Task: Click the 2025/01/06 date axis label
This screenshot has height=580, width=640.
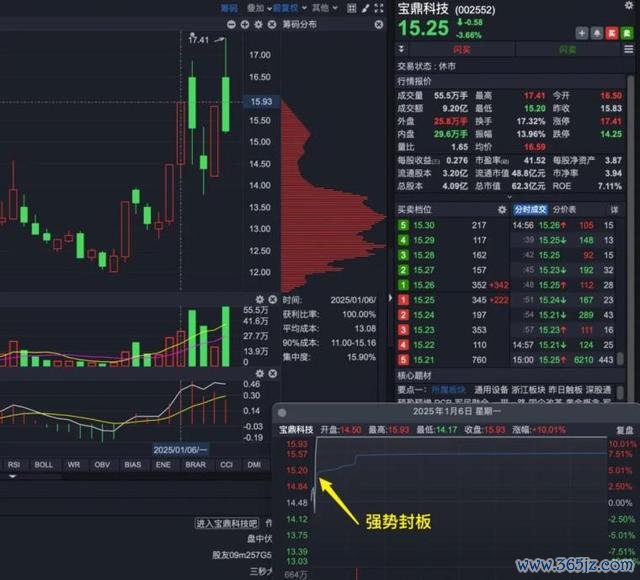Action: click(x=180, y=449)
